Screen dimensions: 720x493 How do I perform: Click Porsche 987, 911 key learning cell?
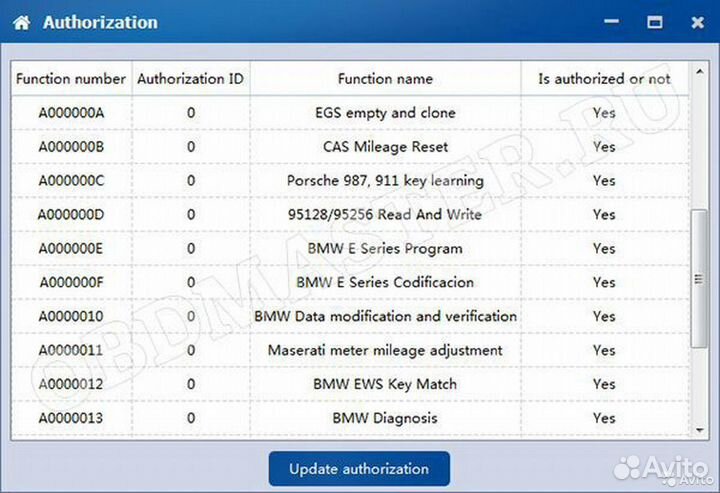click(385, 181)
